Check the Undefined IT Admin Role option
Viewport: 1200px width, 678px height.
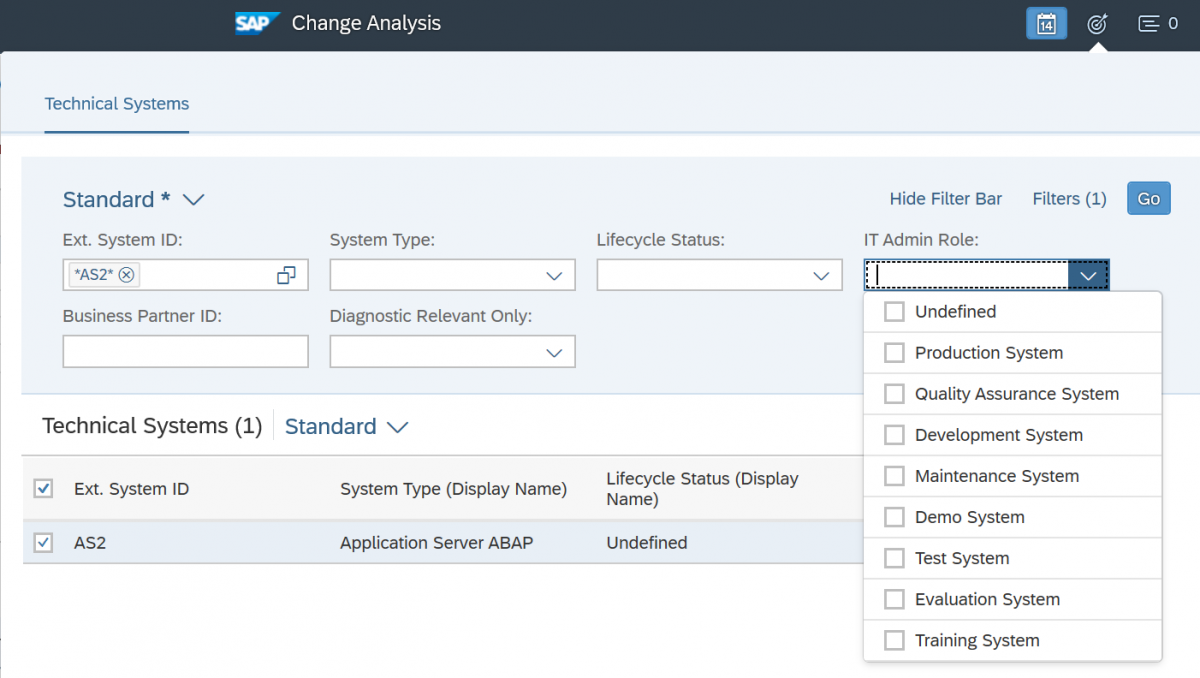893,311
